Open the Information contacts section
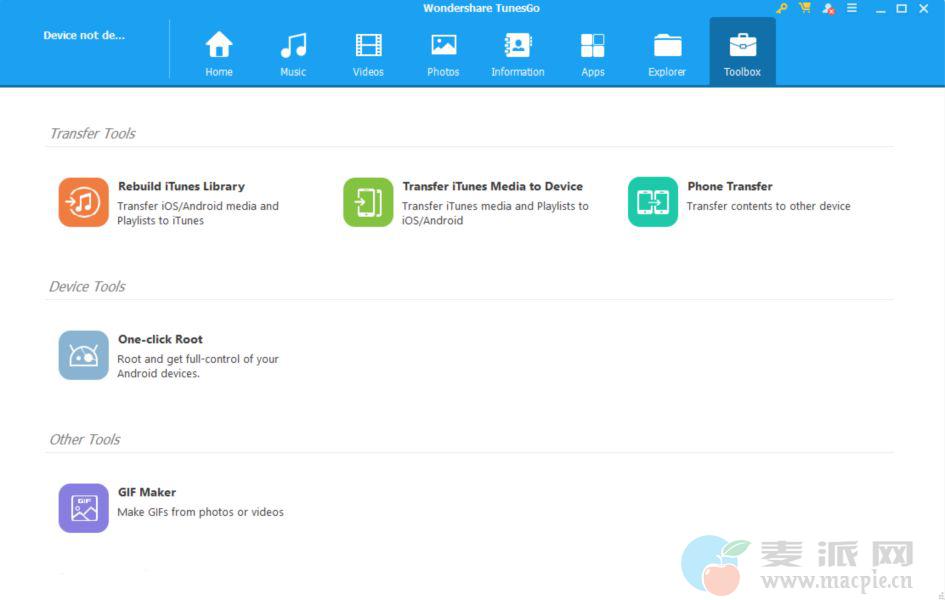Screen dimensions: 945x600 coord(518,46)
